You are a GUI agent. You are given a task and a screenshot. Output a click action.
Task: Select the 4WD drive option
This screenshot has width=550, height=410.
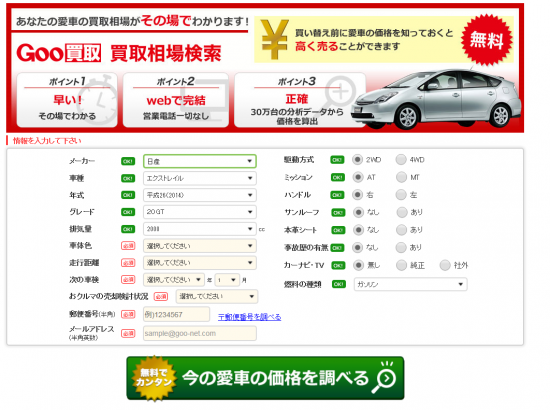tap(401, 160)
